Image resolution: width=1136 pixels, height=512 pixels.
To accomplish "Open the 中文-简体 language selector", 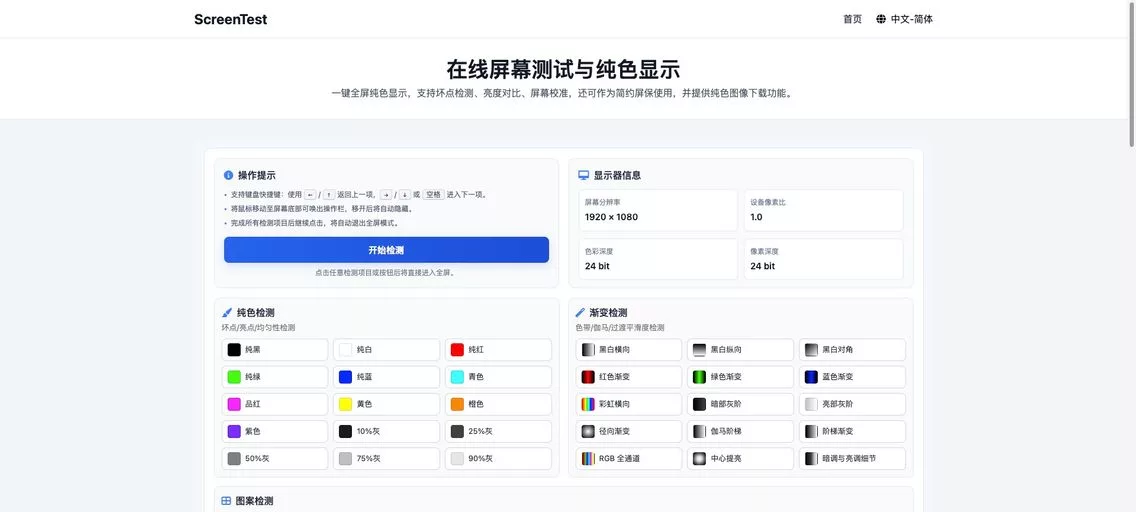I will tap(904, 20).
